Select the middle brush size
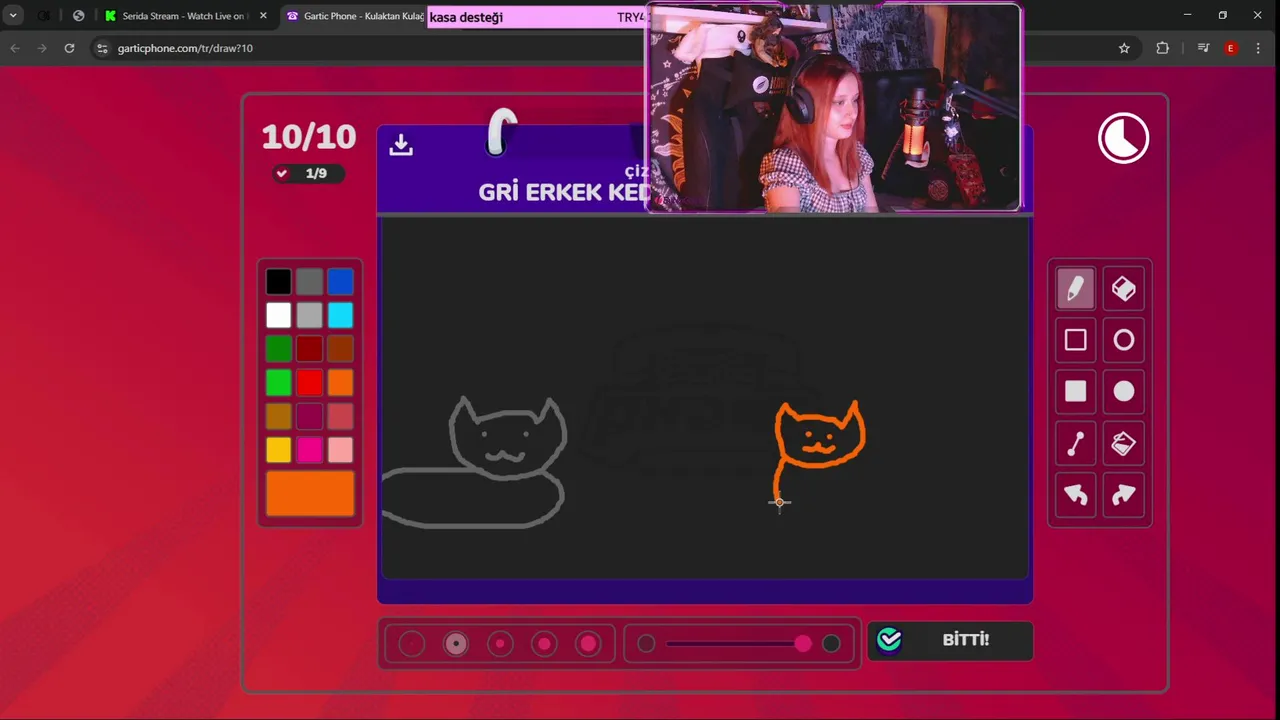Viewport: 1280px width, 720px height. point(500,644)
